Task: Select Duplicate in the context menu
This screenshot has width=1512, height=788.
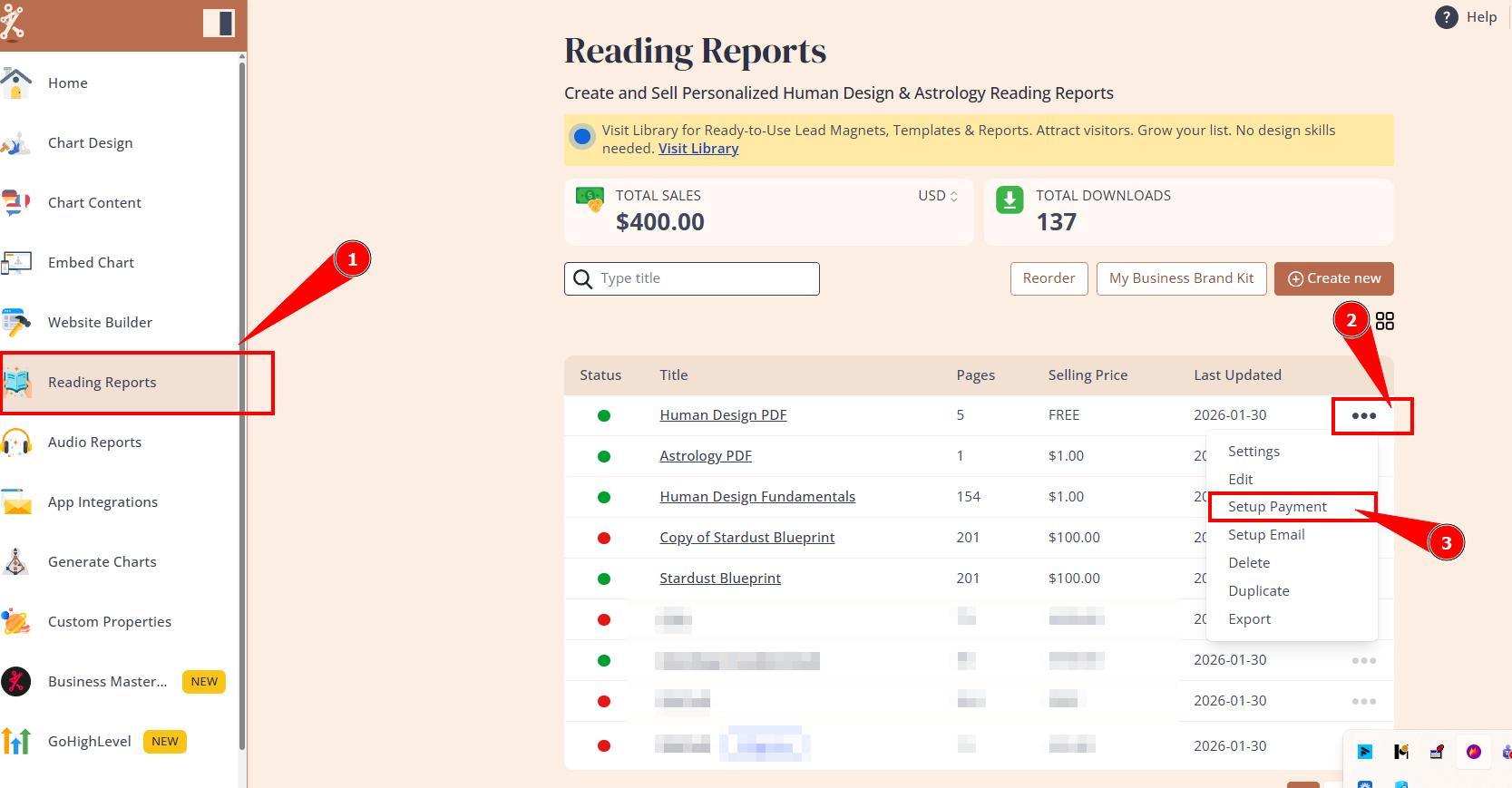Action: coord(1258,590)
